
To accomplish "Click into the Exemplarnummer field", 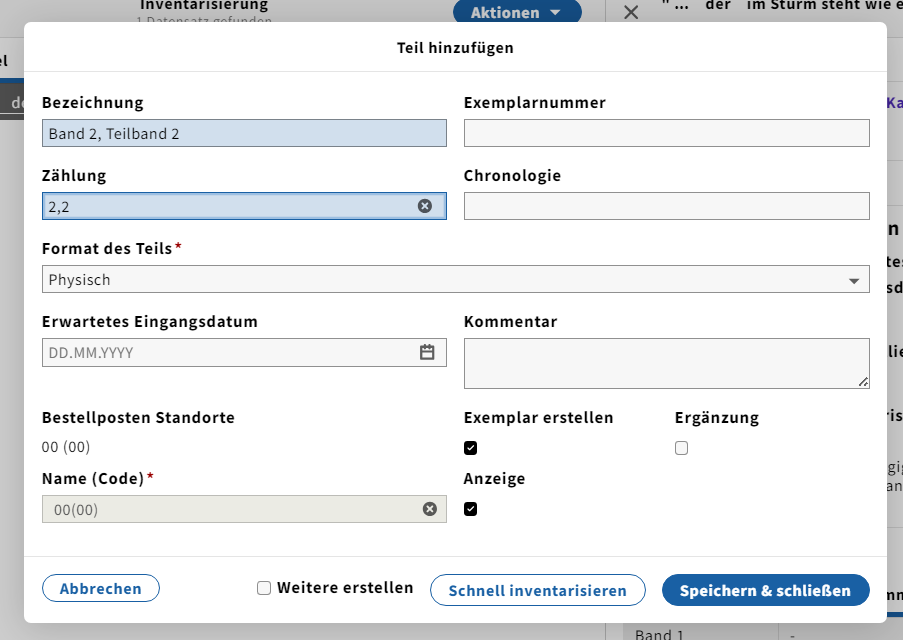I will (666, 133).
